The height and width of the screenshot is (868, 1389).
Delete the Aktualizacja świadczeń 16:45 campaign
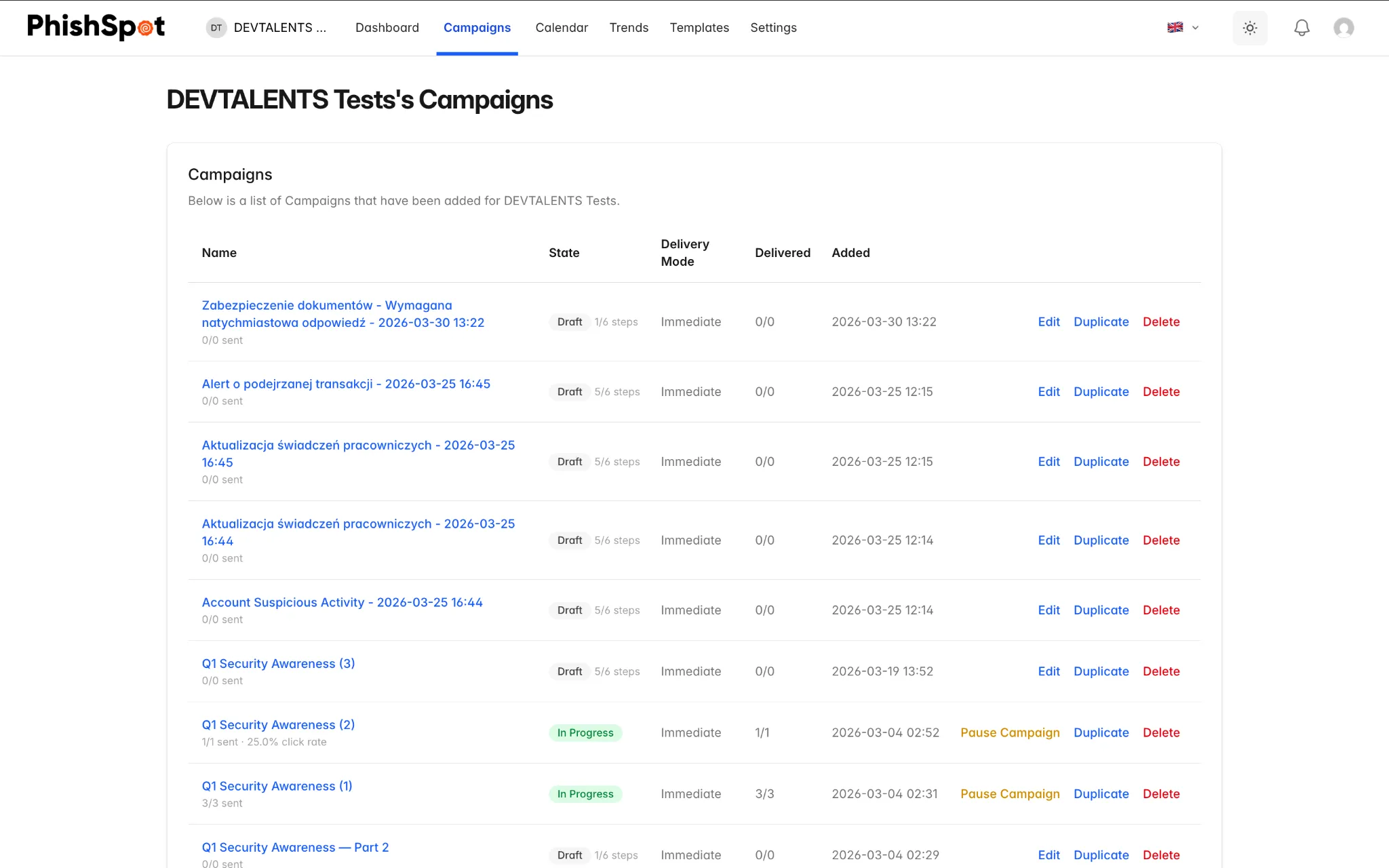click(x=1161, y=461)
